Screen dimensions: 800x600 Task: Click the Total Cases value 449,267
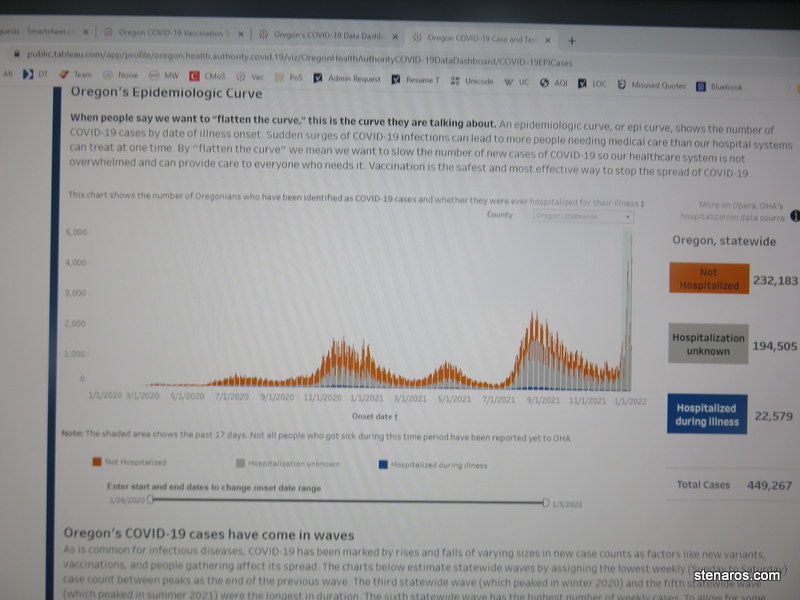(769, 485)
